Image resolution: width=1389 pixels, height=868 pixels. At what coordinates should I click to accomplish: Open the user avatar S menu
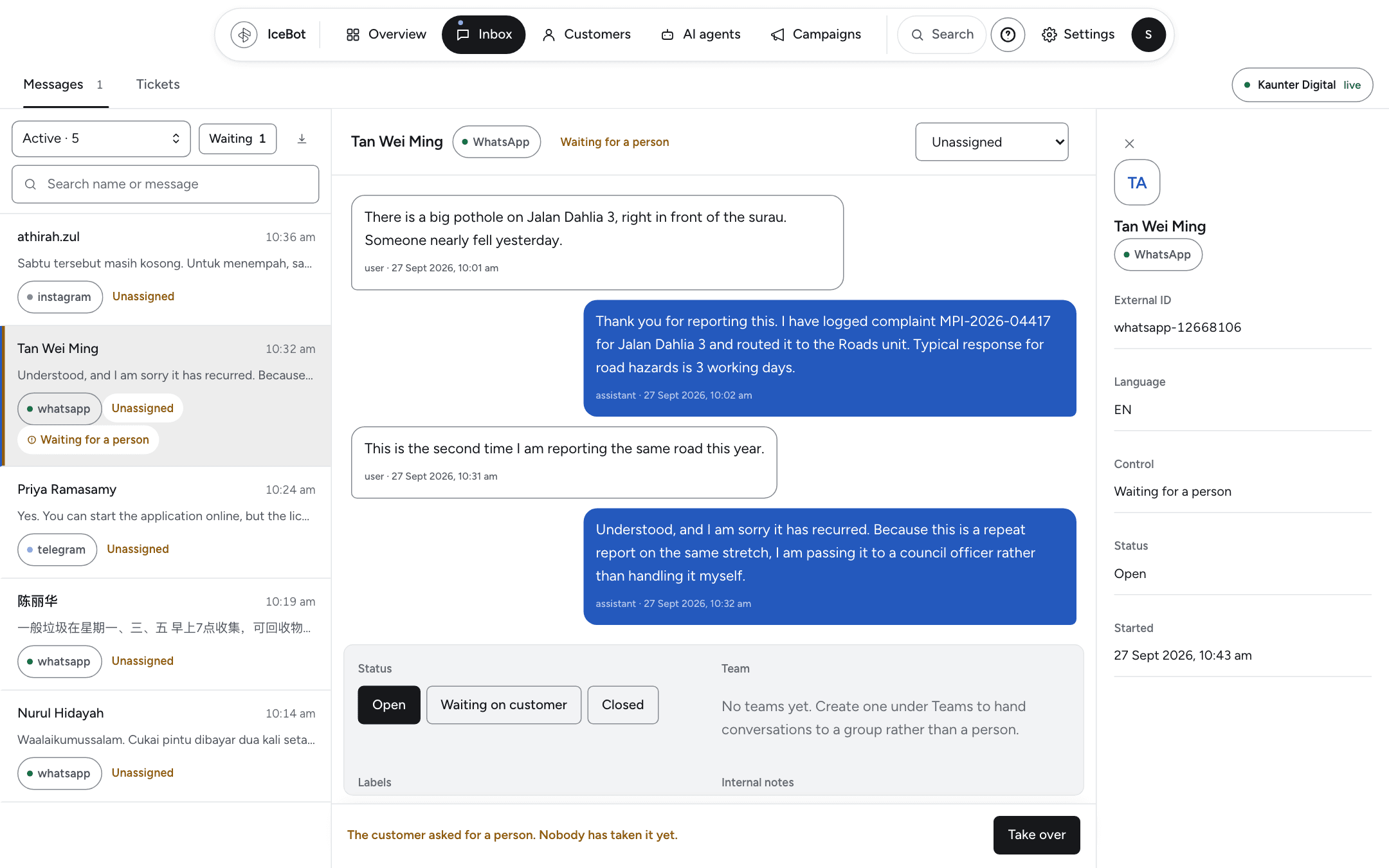click(x=1148, y=35)
